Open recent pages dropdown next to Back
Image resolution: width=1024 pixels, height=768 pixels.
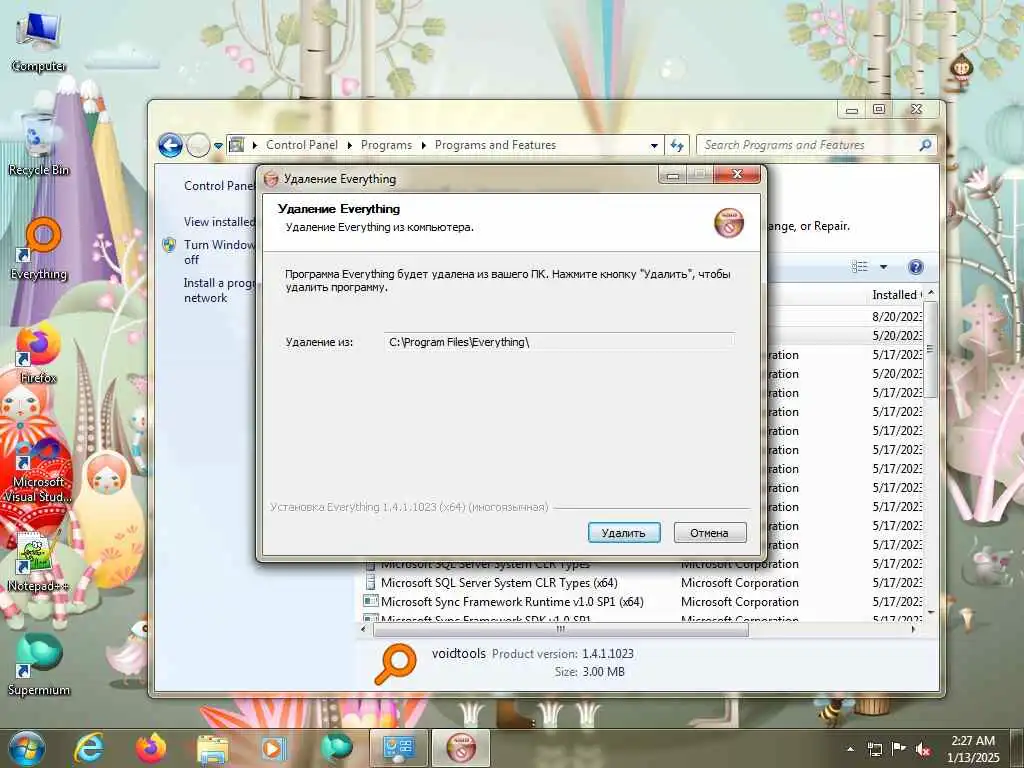pos(218,146)
